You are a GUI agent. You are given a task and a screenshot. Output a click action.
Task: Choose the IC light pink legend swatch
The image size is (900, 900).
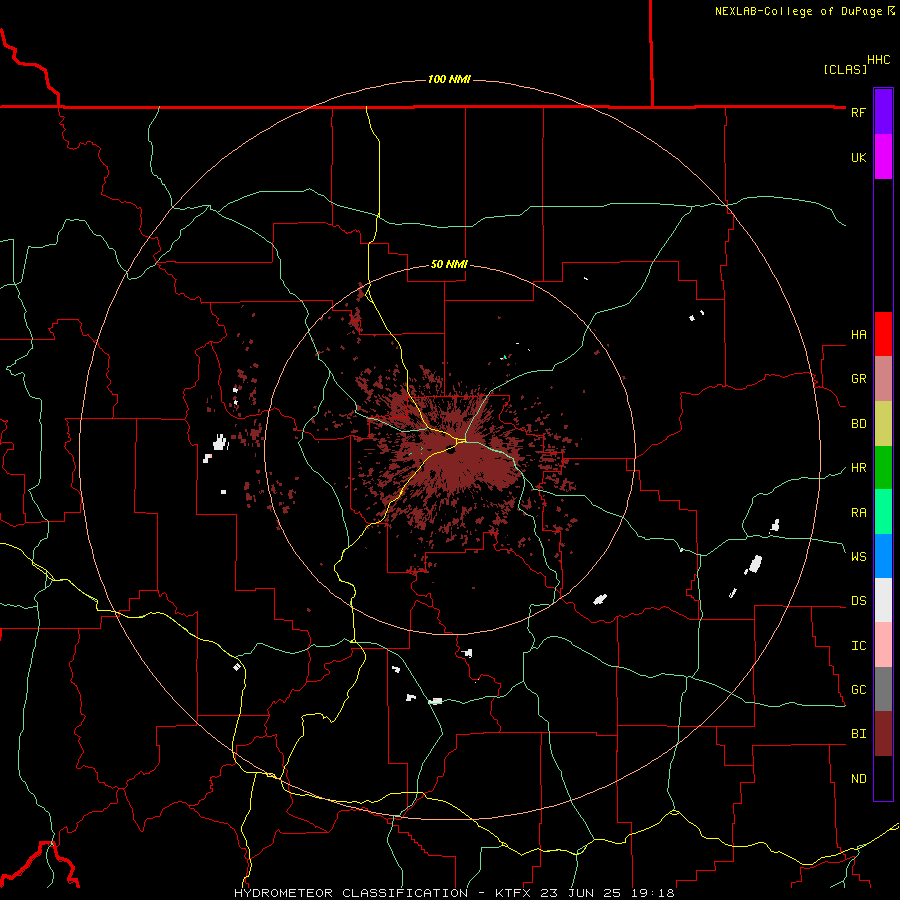(883, 645)
